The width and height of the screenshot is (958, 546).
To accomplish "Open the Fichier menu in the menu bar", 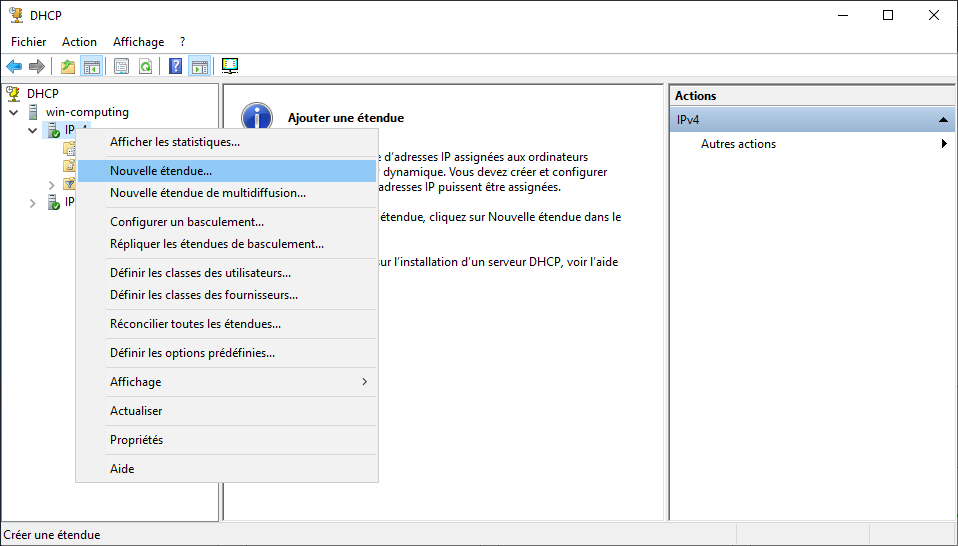I will pos(28,42).
